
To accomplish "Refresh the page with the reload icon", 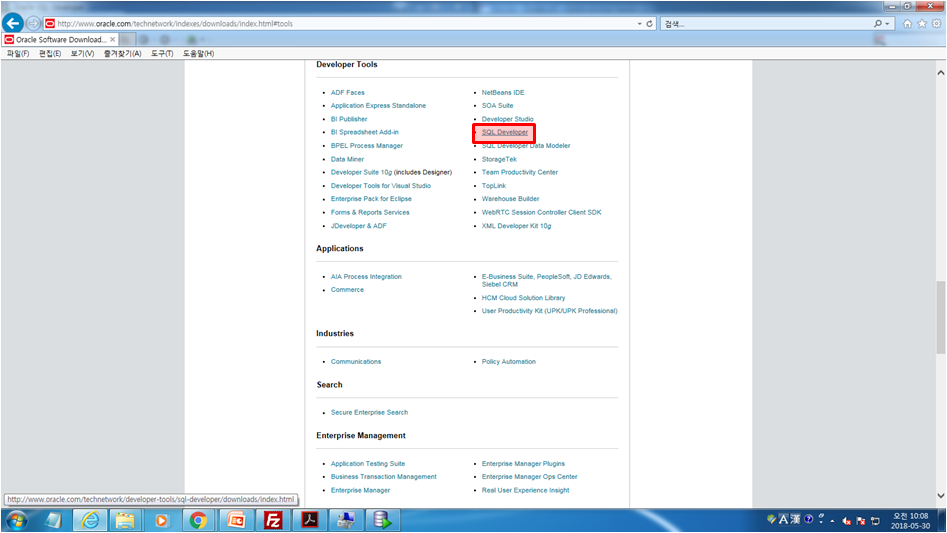I will tap(650, 24).
